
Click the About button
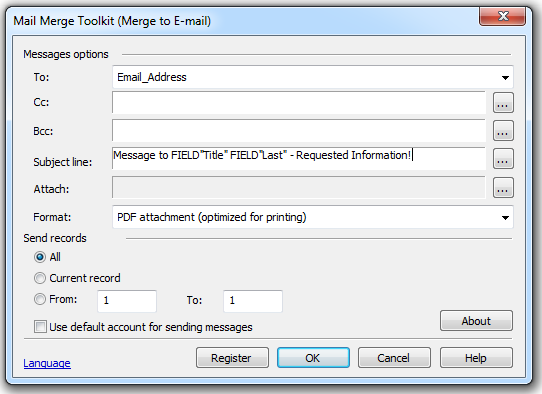(x=476, y=321)
